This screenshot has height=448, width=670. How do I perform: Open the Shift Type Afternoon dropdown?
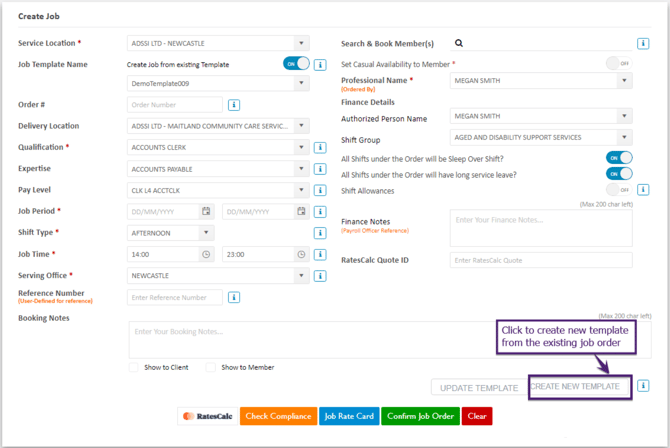(x=170, y=233)
